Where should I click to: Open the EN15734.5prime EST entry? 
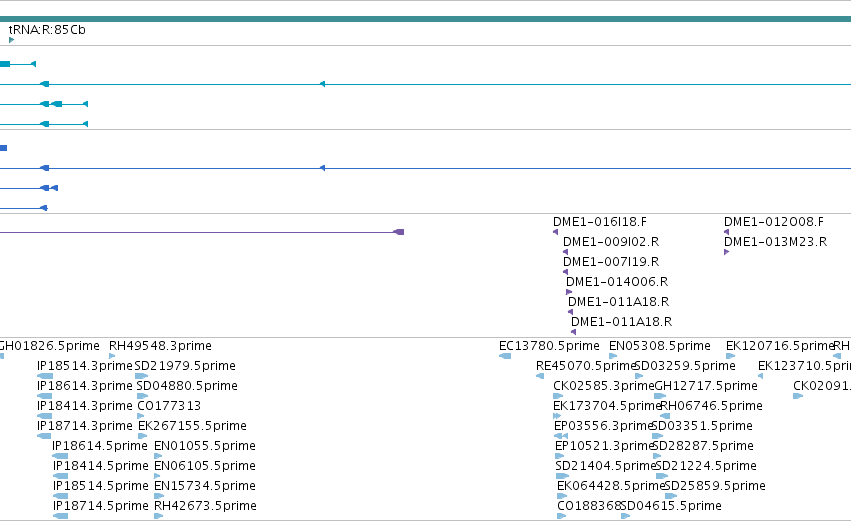click(205, 486)
